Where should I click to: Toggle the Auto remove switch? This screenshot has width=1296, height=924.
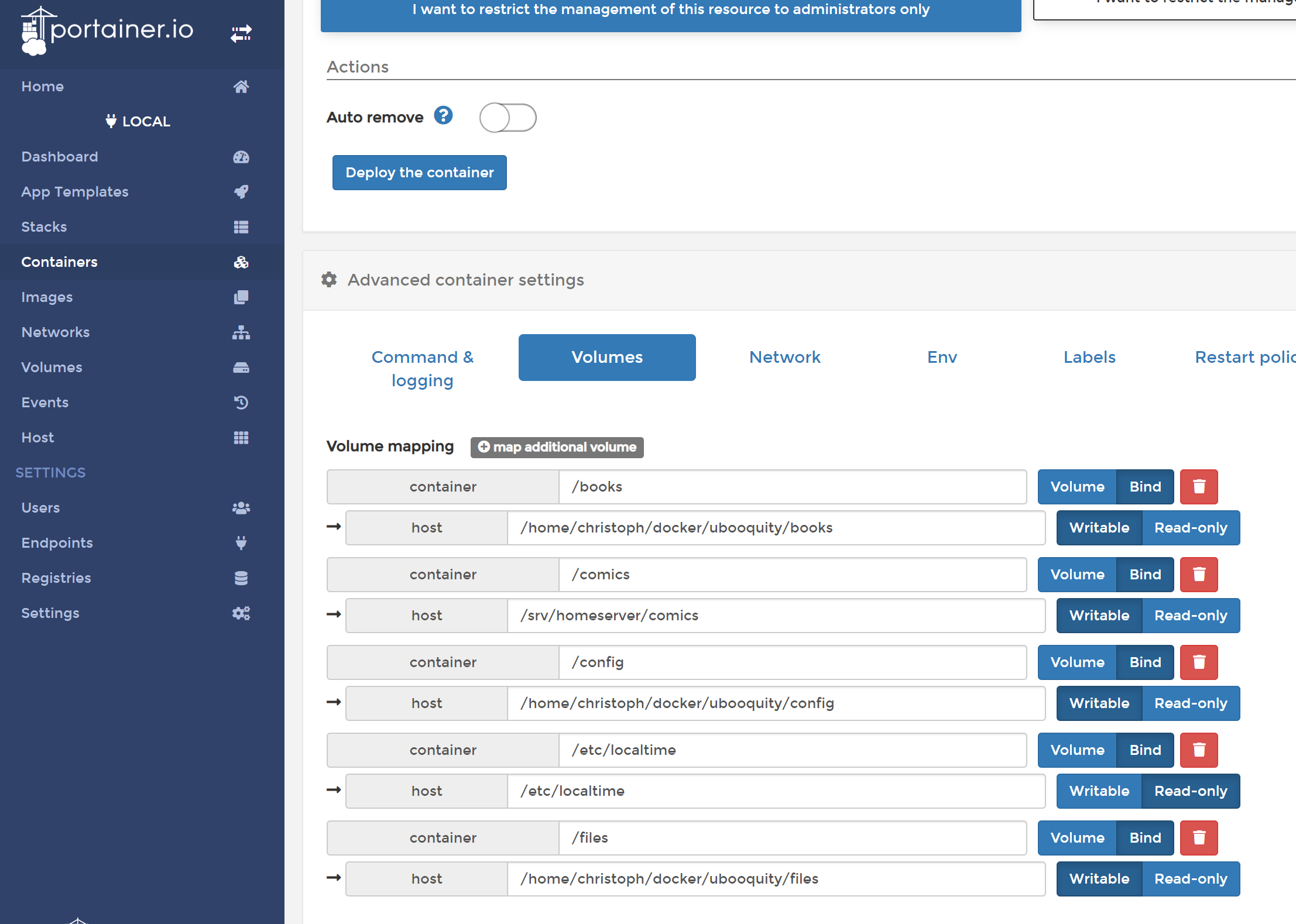(508, 118)
